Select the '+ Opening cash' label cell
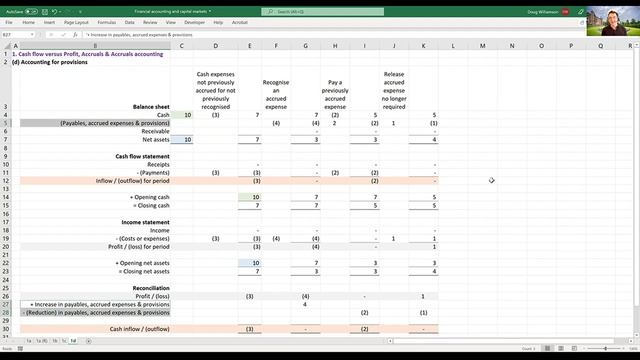This screenshot has width=640, height=360. tap(95, 197)
